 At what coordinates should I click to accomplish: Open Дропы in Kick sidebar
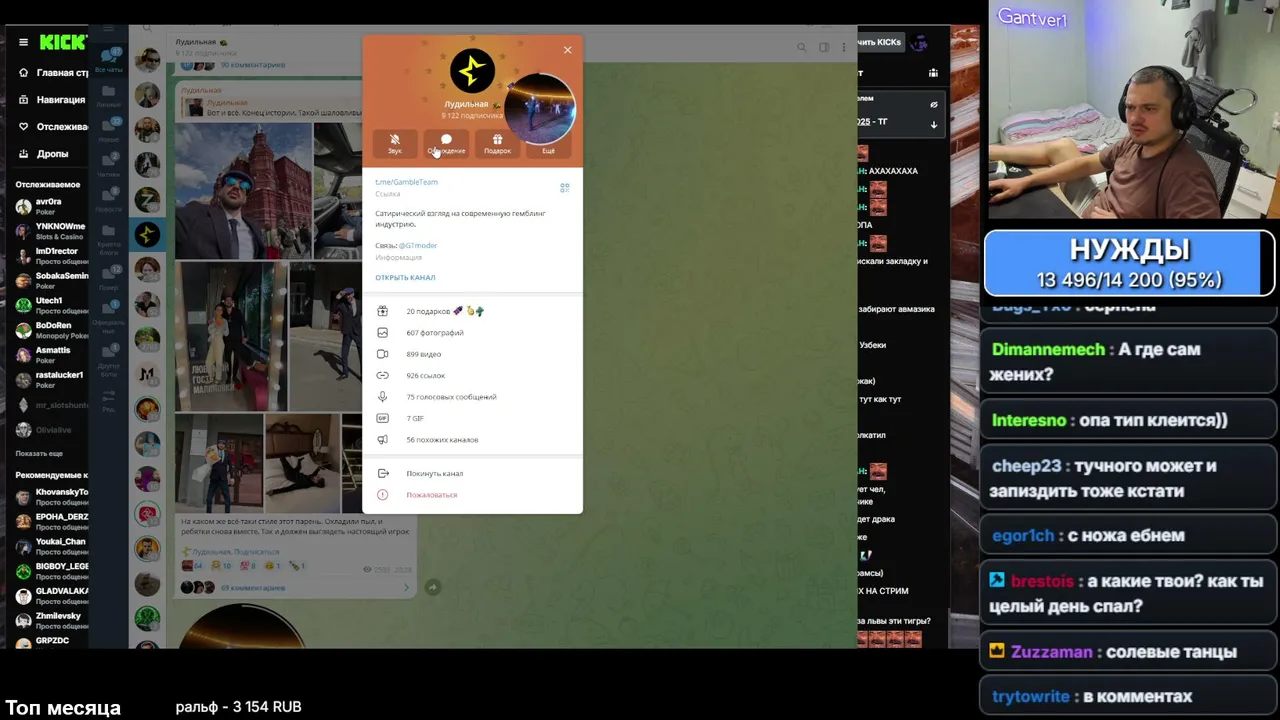52,154
